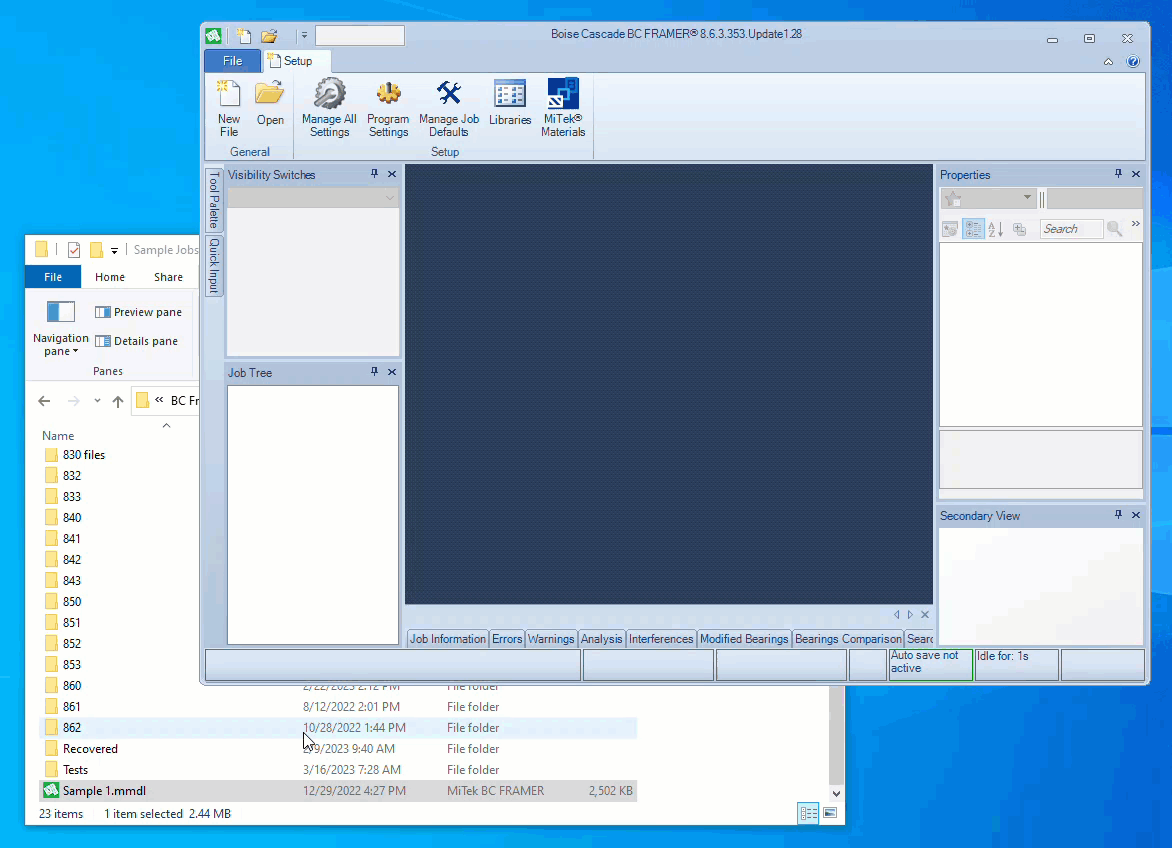The image size is (1172, 848).
Task: Open the Libraries tool
Action: (510, 103)
